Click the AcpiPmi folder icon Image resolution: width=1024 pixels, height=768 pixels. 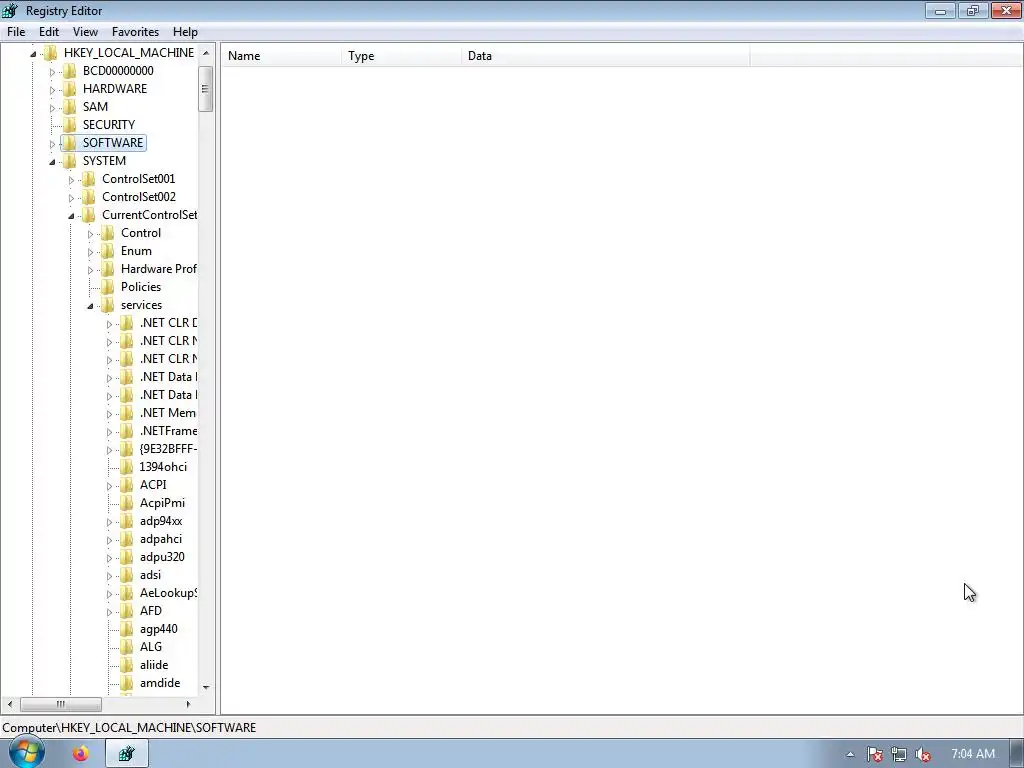coord(127,503)
